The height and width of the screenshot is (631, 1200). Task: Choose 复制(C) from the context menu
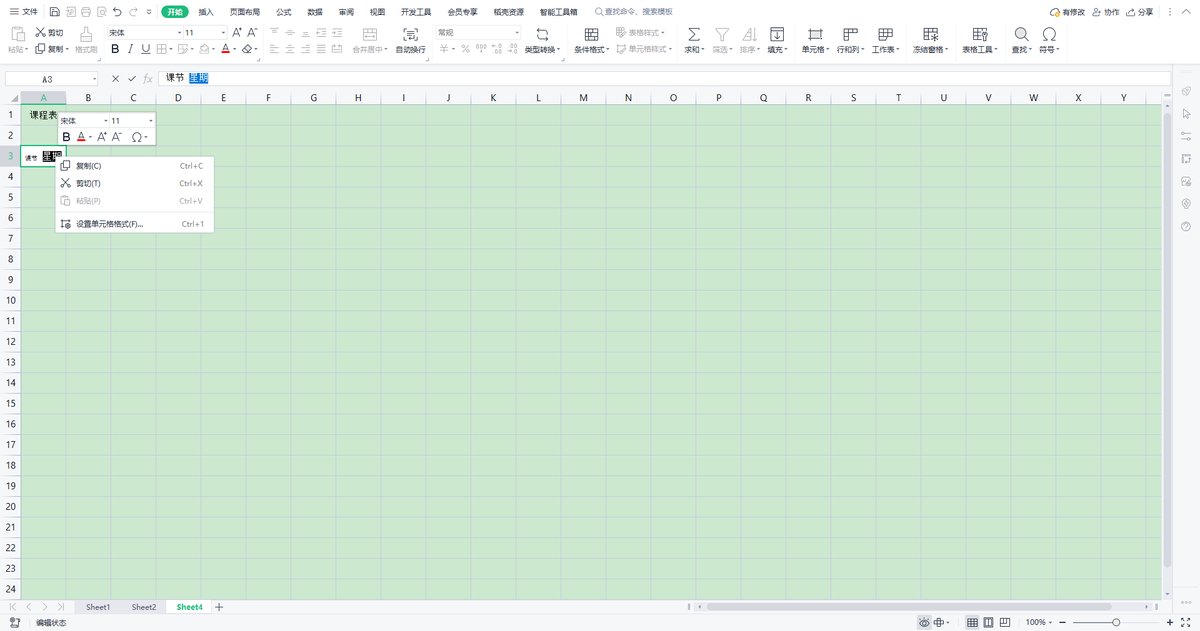coord(89,166)
